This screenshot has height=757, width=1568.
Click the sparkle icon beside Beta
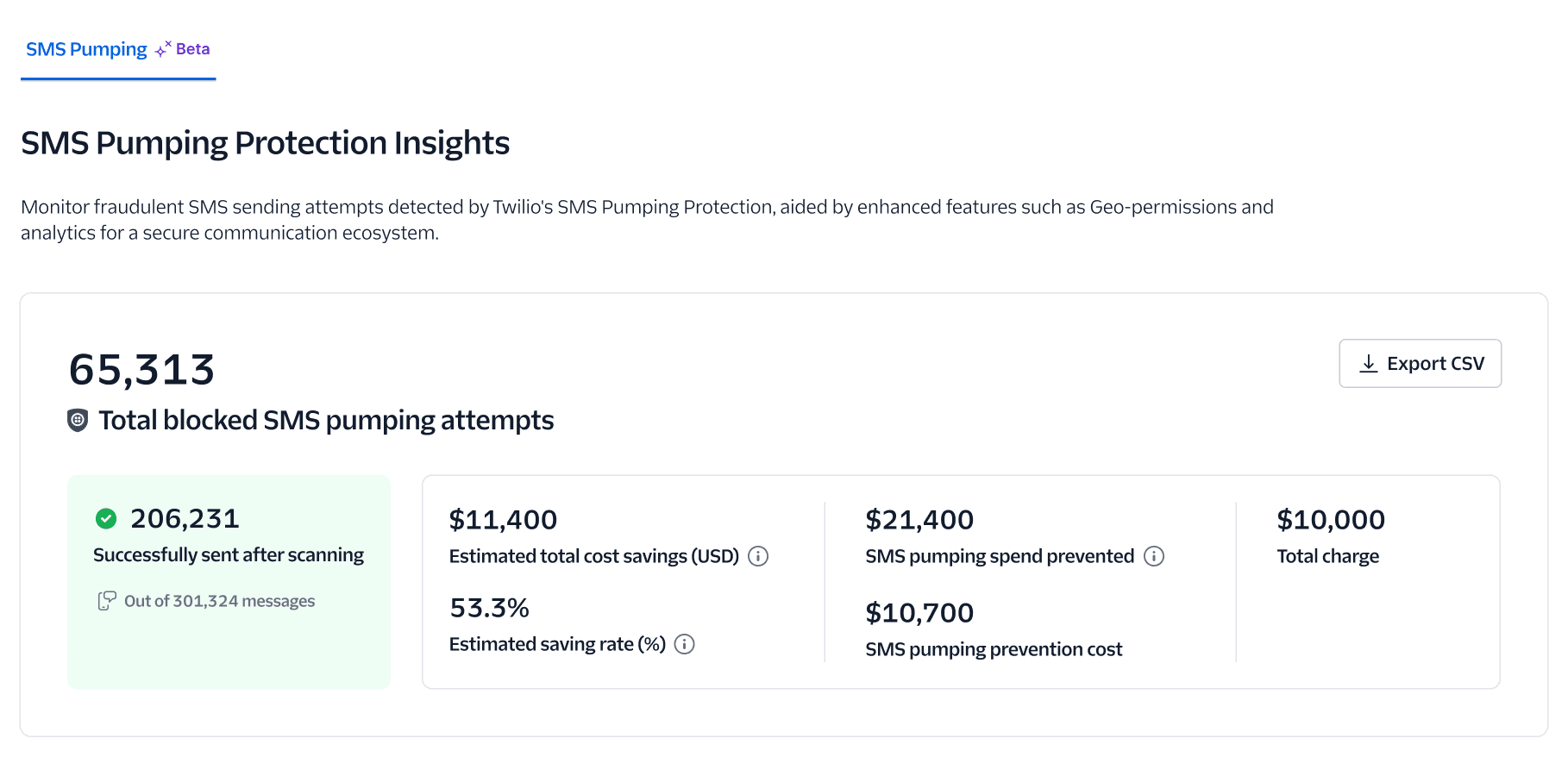(x=163, y=50)
